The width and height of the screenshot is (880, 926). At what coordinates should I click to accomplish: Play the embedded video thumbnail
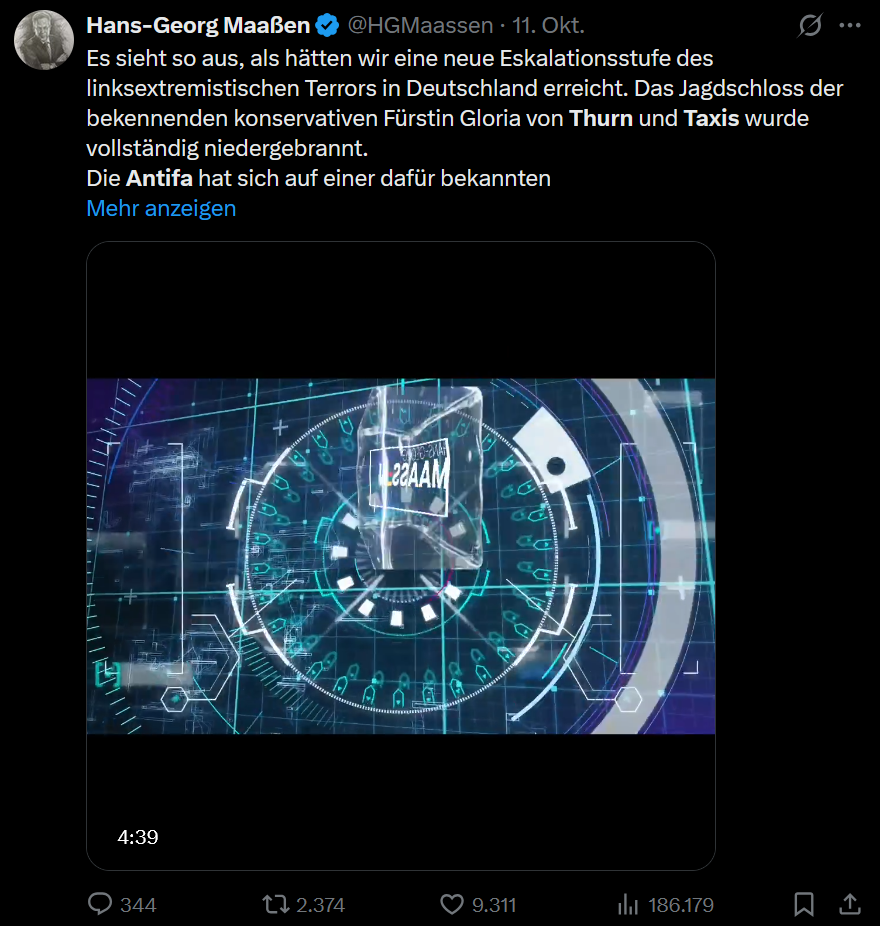(x=400, y=555)
